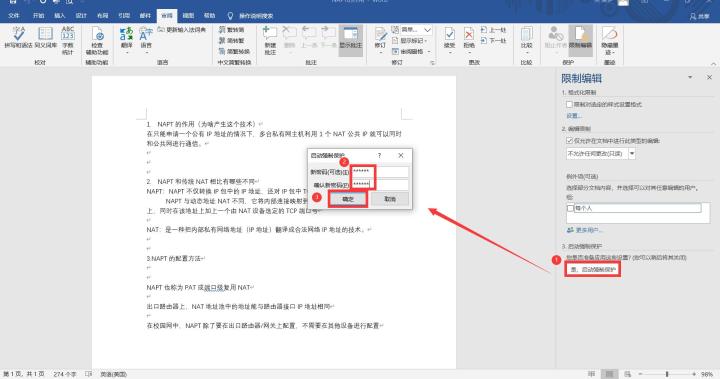Image resolution: width=720 pixels, height=379 pixels.
Task: Select Web Layout view in status bar
Action: [627, 374]
